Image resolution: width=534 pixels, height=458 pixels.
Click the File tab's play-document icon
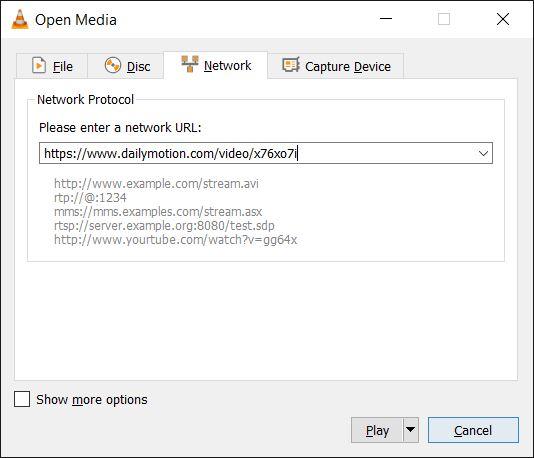pos(39,65)
